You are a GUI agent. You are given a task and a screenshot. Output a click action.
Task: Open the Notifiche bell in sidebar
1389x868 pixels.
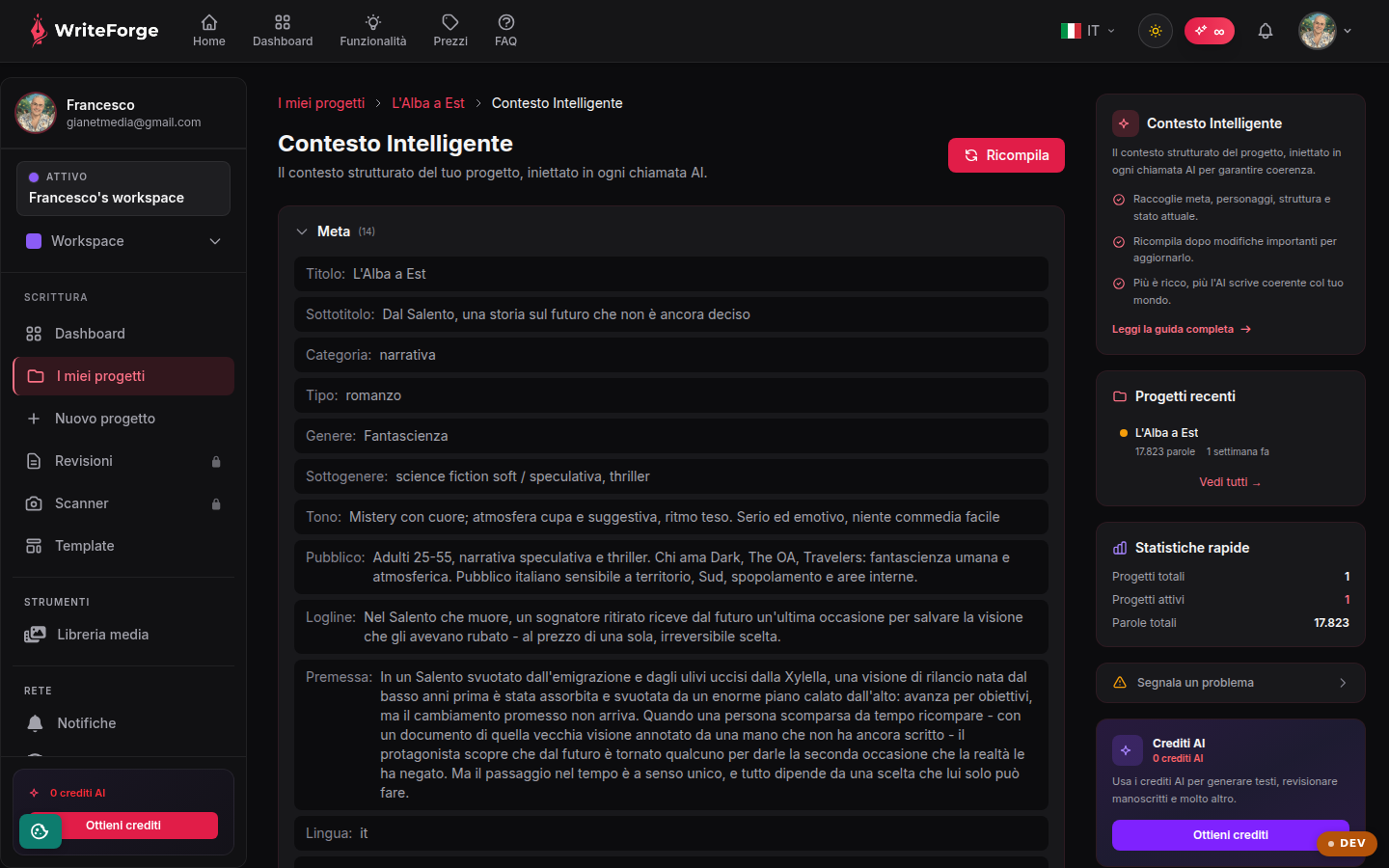35,723
